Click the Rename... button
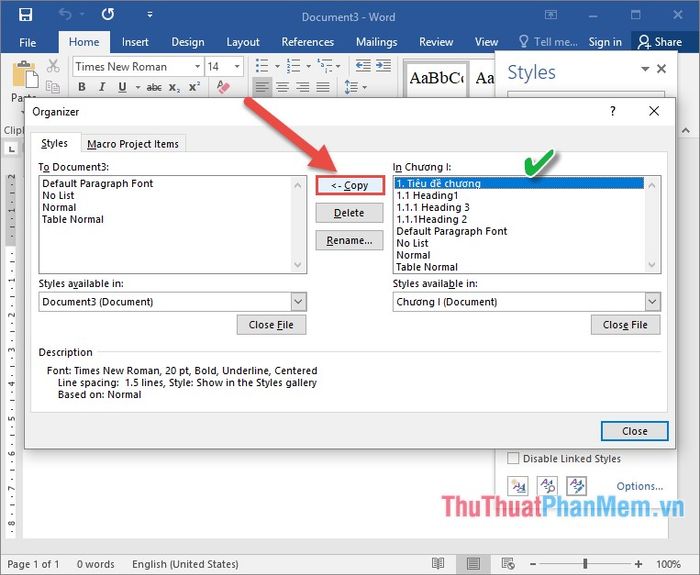This screenshot has height=575, width=700. point(349,241)
